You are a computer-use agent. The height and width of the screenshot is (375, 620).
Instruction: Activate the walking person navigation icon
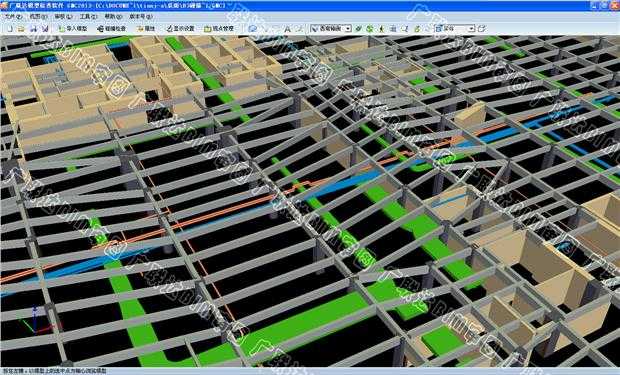381,28
